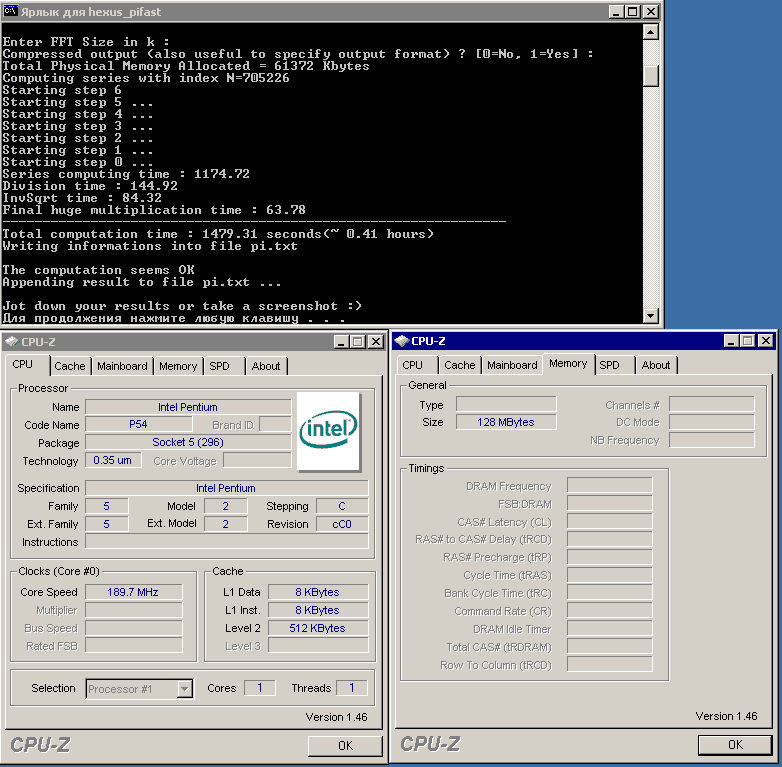Click the hexus_pifast console title bar

coord(330,11)
